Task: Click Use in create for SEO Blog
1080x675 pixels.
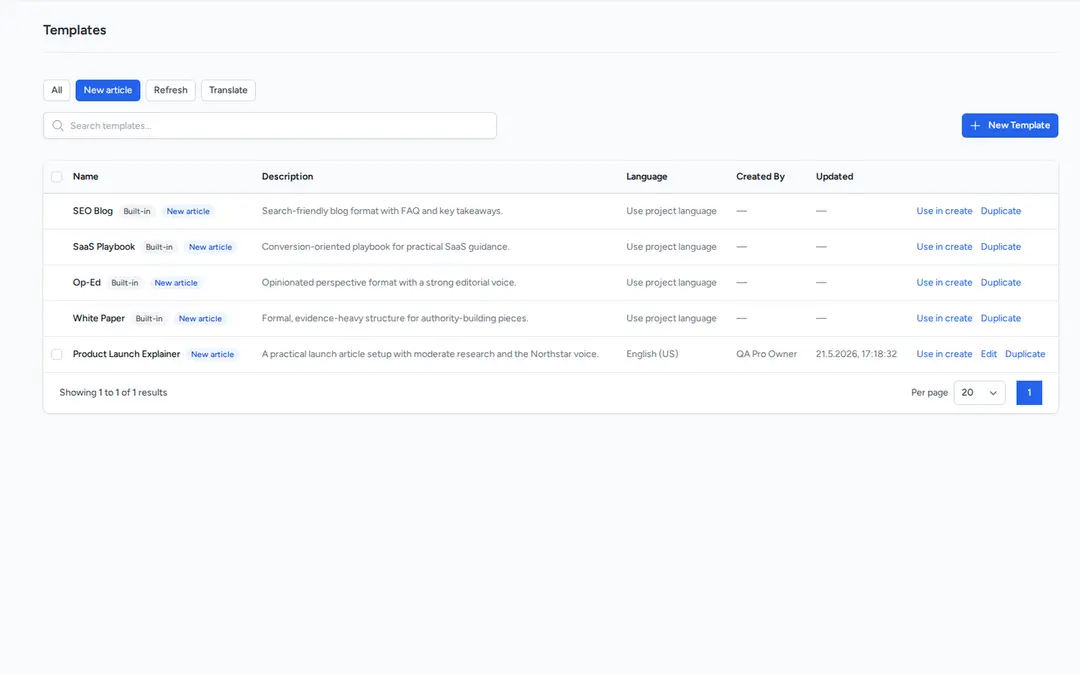Action: (x=944, y=211)
